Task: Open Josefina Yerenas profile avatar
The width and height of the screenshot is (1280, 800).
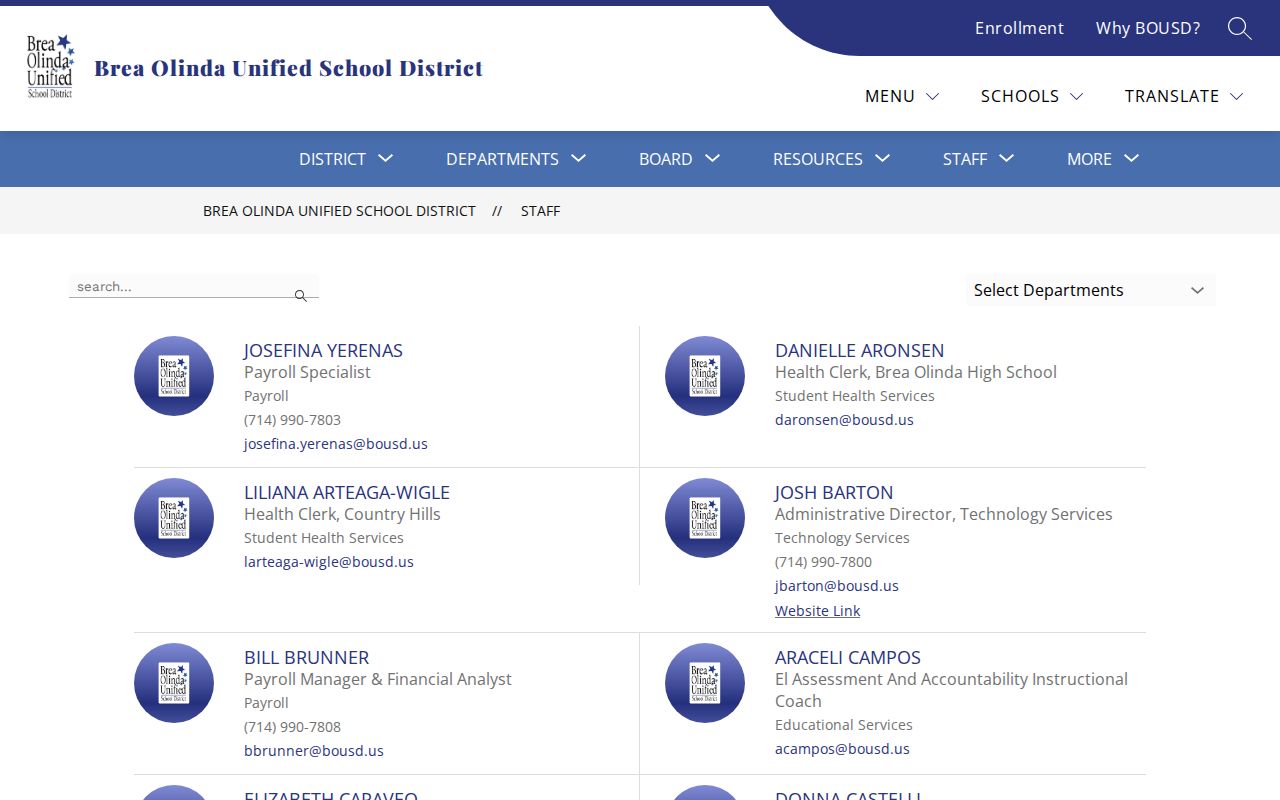Action: pyautogui.click(x=174, y=376)
